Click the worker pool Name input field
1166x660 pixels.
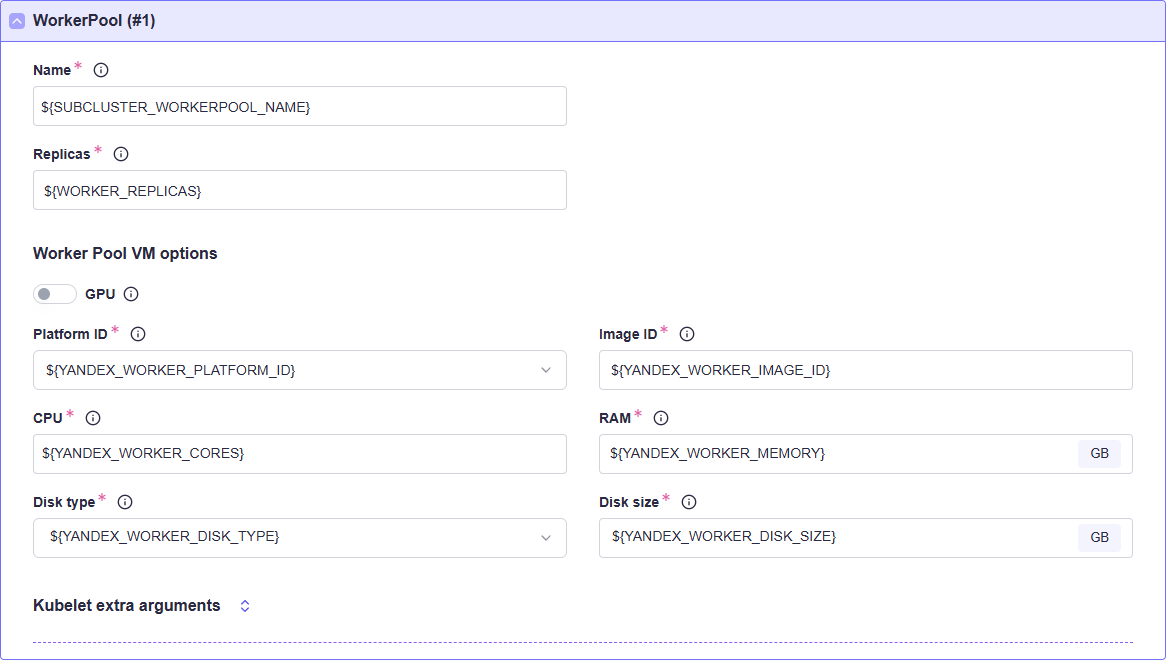299,106
